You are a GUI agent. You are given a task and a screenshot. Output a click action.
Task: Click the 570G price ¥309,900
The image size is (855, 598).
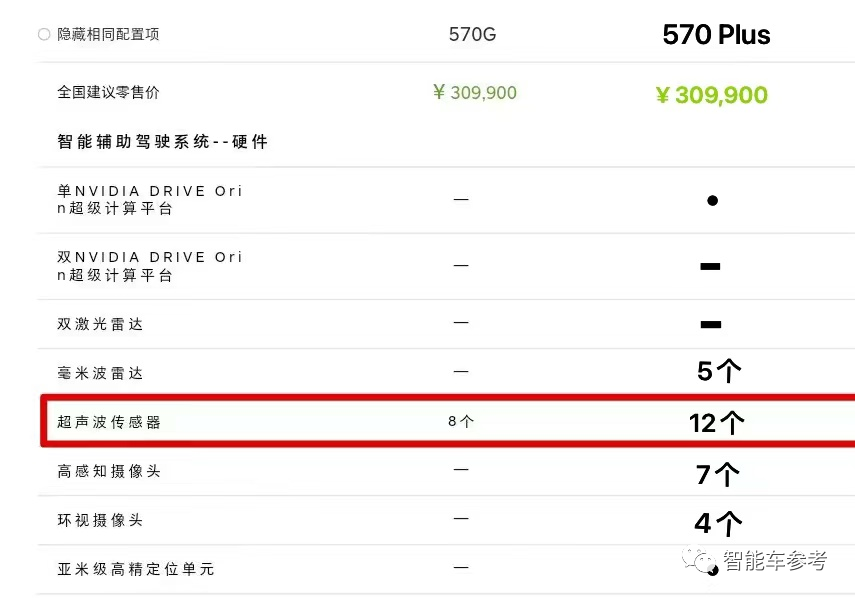click(474, 93)
